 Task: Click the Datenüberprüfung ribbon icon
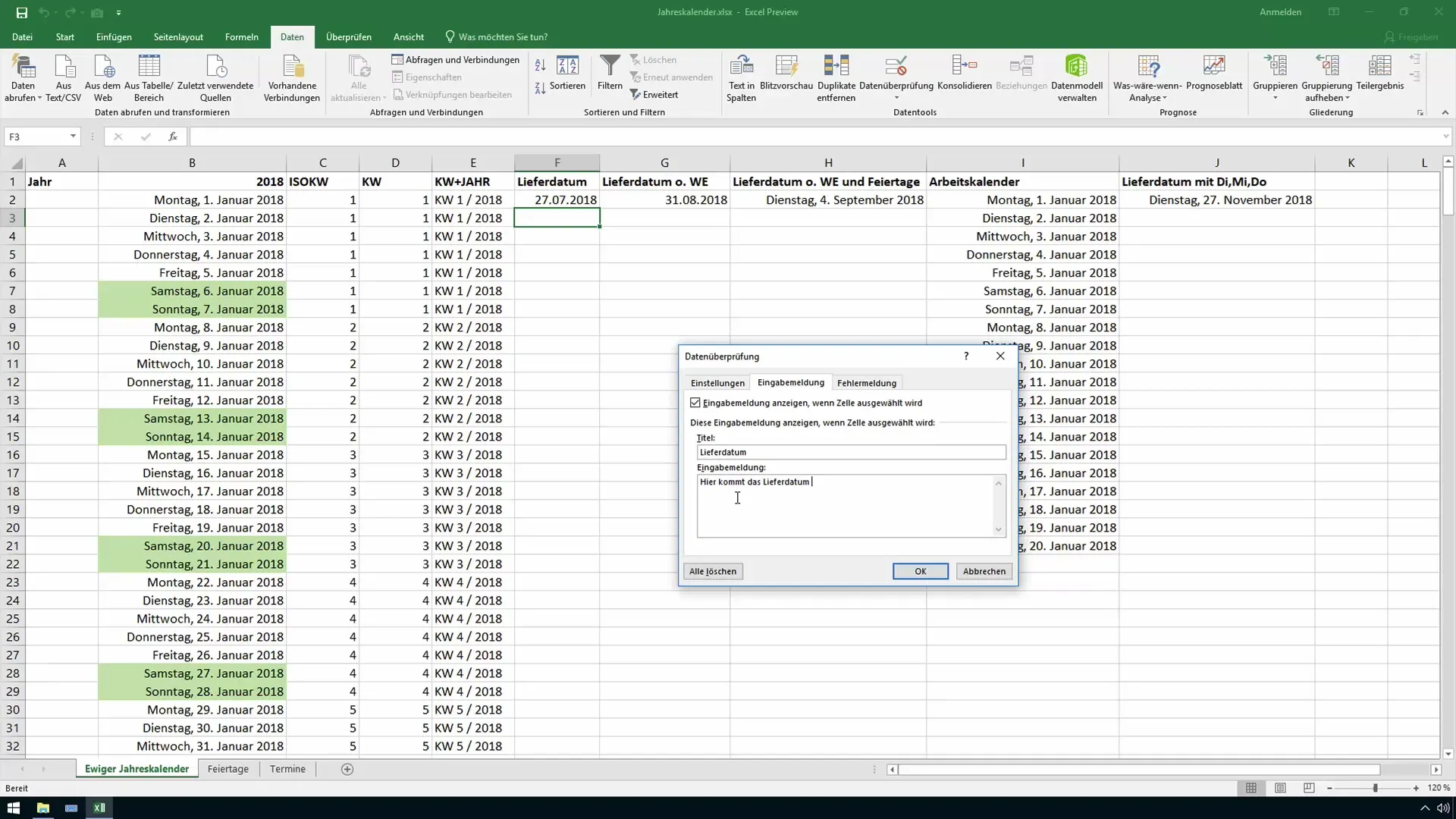click(896, 67)
